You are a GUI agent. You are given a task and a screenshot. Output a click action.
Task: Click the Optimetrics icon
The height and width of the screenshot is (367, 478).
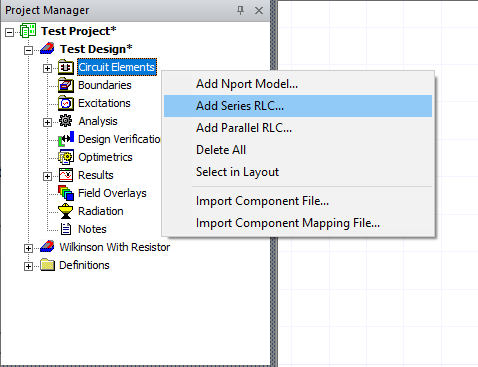pyautogui.click(x=66, y=157)
